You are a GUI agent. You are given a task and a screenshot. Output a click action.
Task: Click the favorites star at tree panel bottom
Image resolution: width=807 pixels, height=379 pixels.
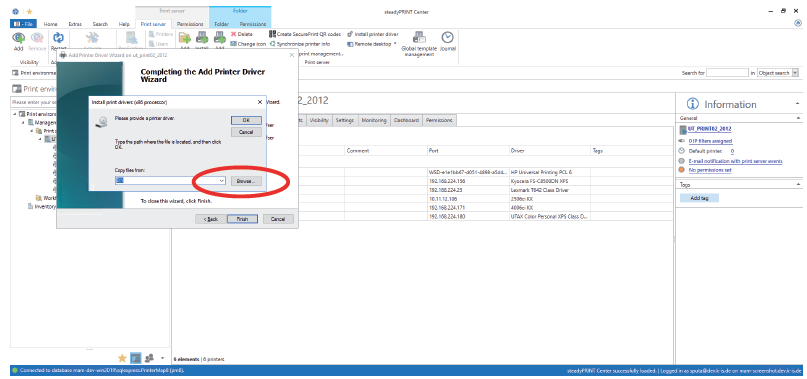point(122,357)
